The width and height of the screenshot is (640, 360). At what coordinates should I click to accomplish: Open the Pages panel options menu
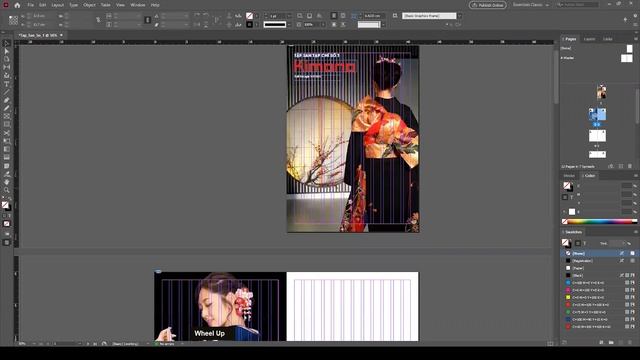coord(636,39)
